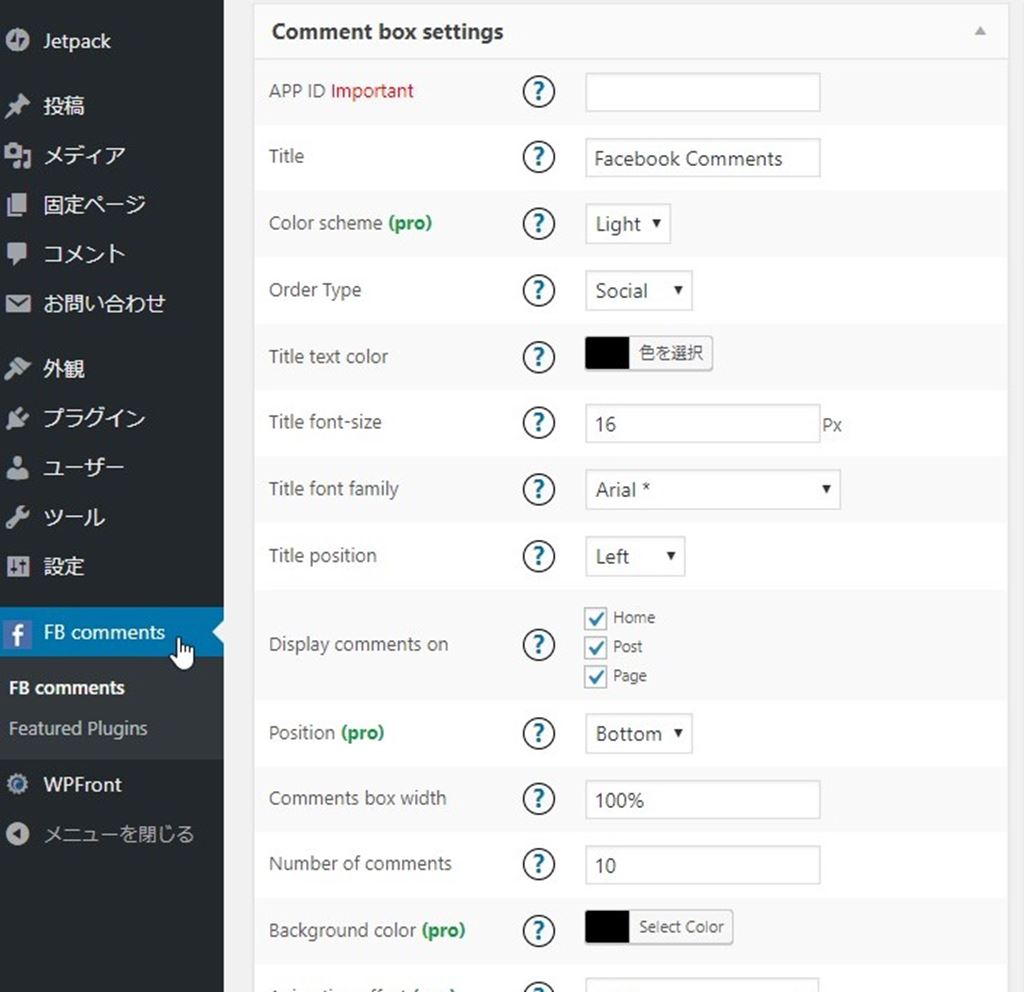
Task: Click the Select Color button for background
Action: tap(681, 927)
